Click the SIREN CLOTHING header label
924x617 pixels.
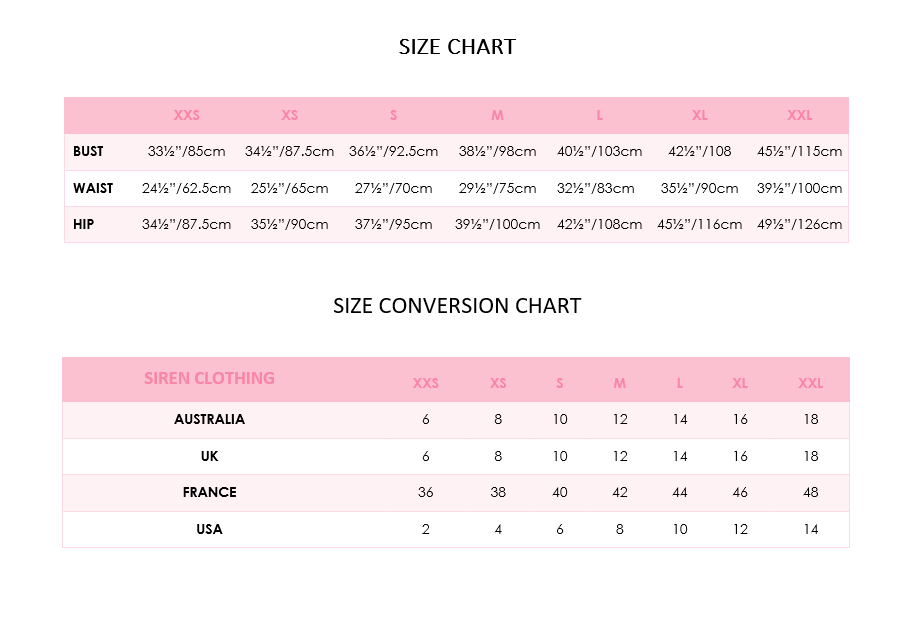[x=209, y=378]
